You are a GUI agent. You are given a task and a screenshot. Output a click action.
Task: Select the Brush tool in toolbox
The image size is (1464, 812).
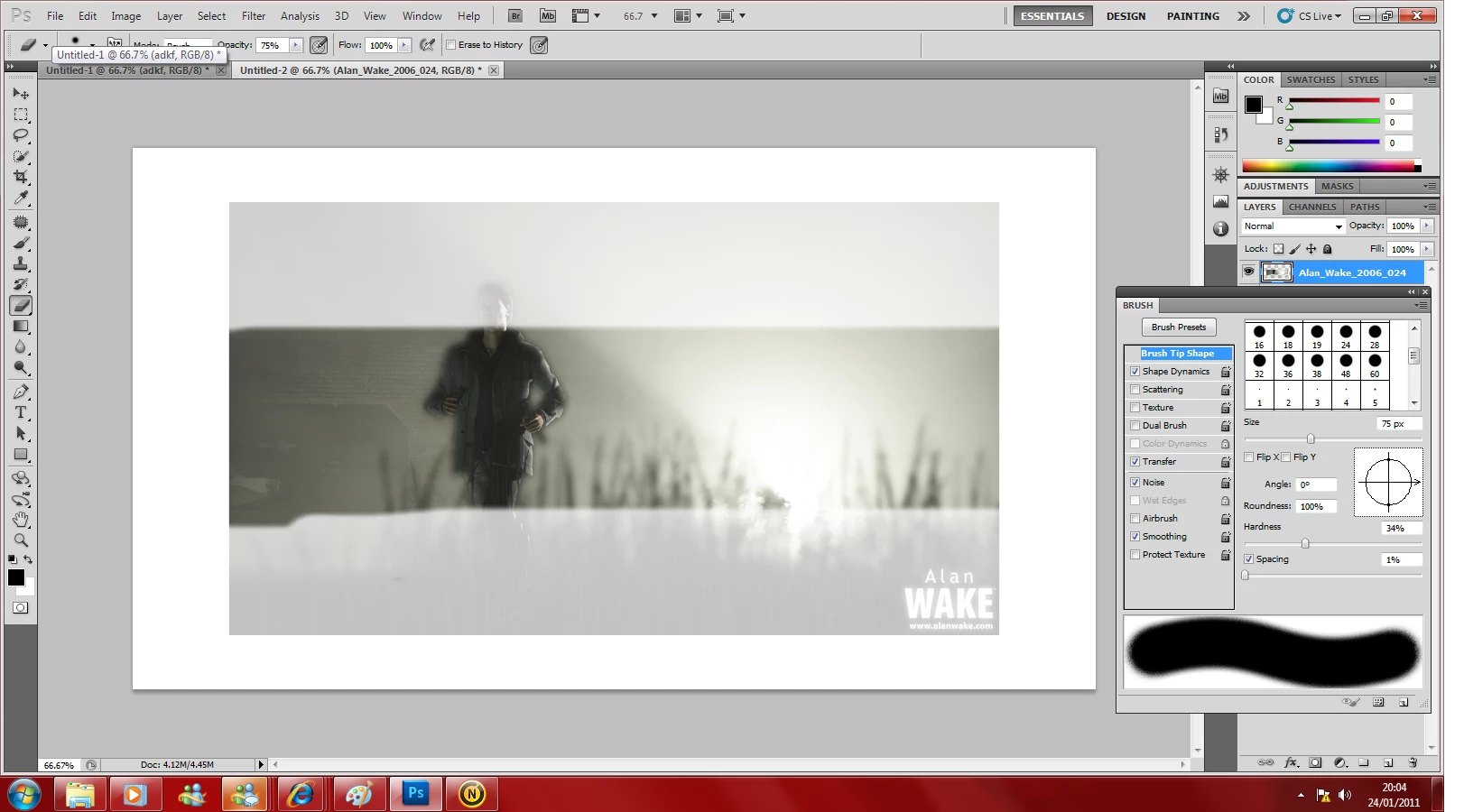coord(21,243)
